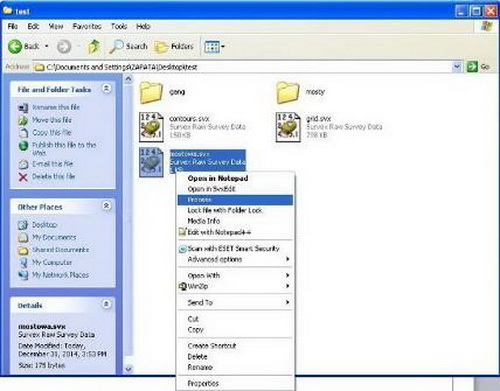The width and height of the screenshot is (500, 391).
Task: Choose Delete in context menu
Action: (x=235, y=356)
